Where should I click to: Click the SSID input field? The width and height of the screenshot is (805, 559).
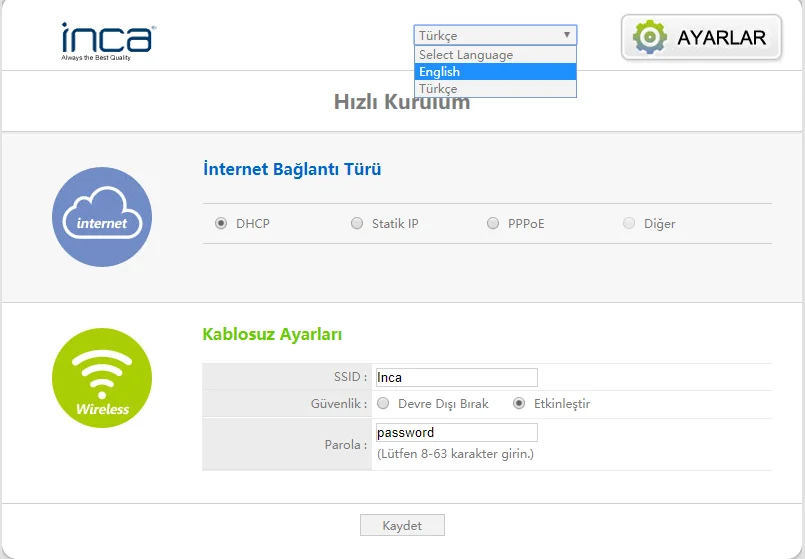click(x=456, y=377)
